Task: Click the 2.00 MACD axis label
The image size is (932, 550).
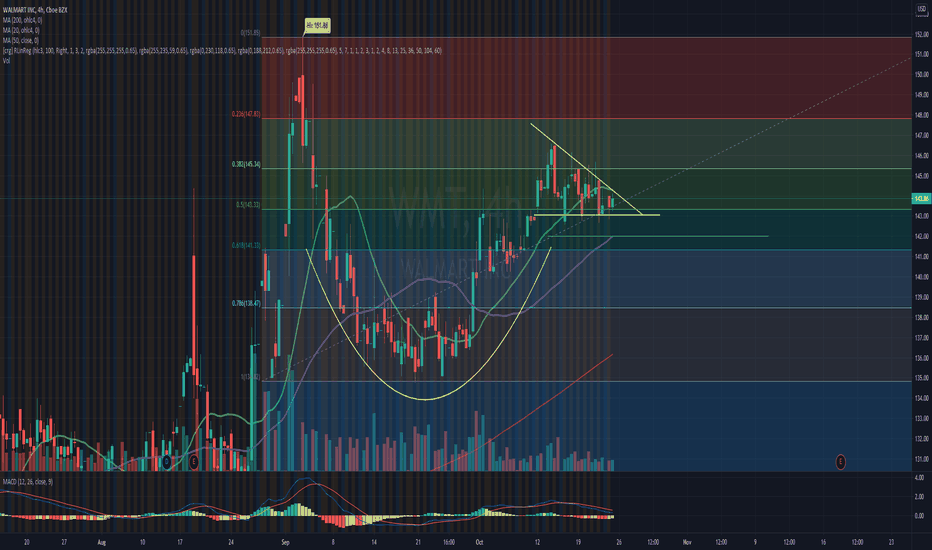Action: 919,496
